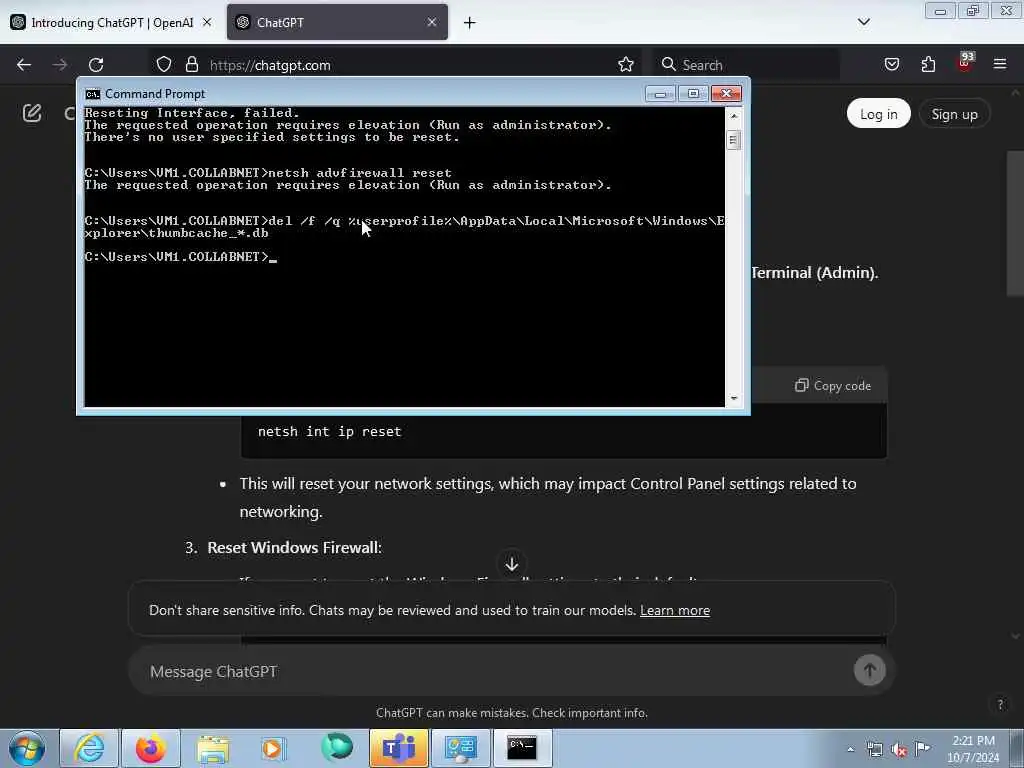
Task: Click the 'Terminal (Admin).' text
Action: [814, 272]
